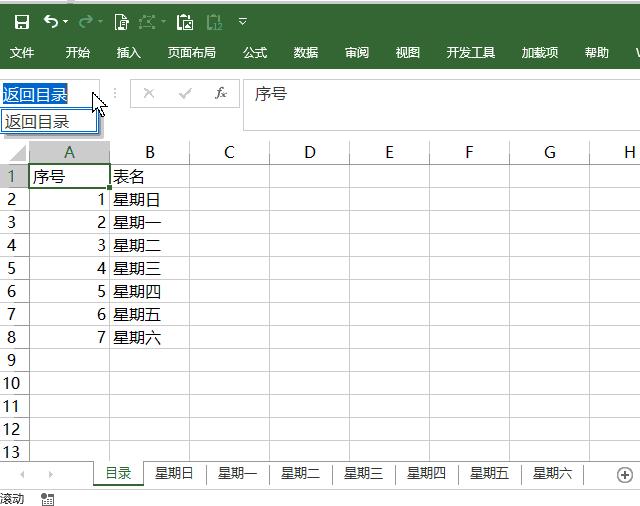The image size is (640, 506).
Task: Click cell containing 星期四 in column B
Action: pos(149,291)
